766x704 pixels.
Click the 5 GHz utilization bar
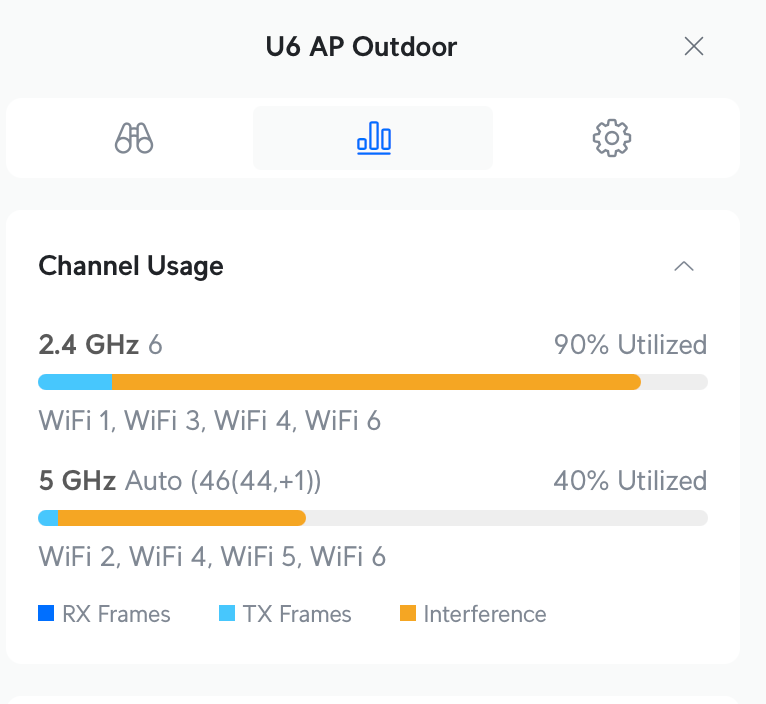(372, 517)
